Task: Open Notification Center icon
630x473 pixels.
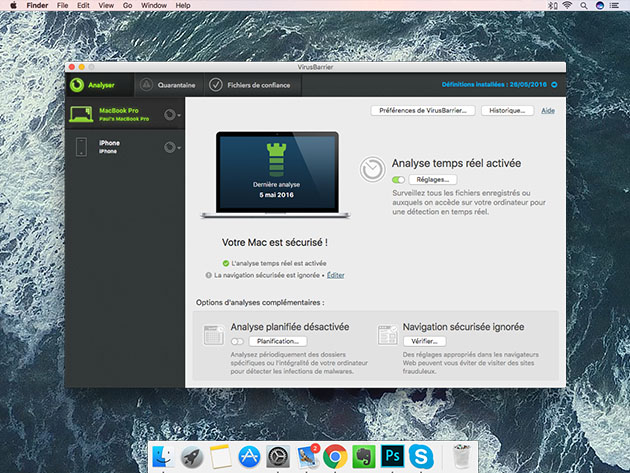Action: (614, 5)
